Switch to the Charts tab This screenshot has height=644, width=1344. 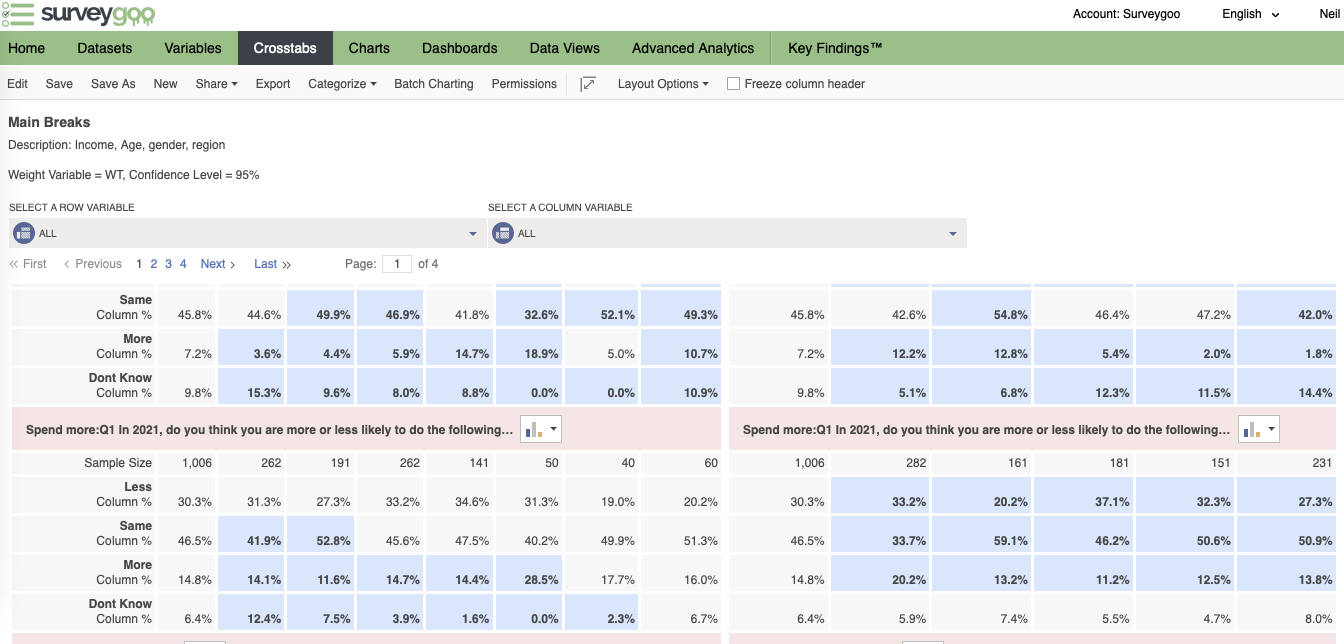coord(369,48)
